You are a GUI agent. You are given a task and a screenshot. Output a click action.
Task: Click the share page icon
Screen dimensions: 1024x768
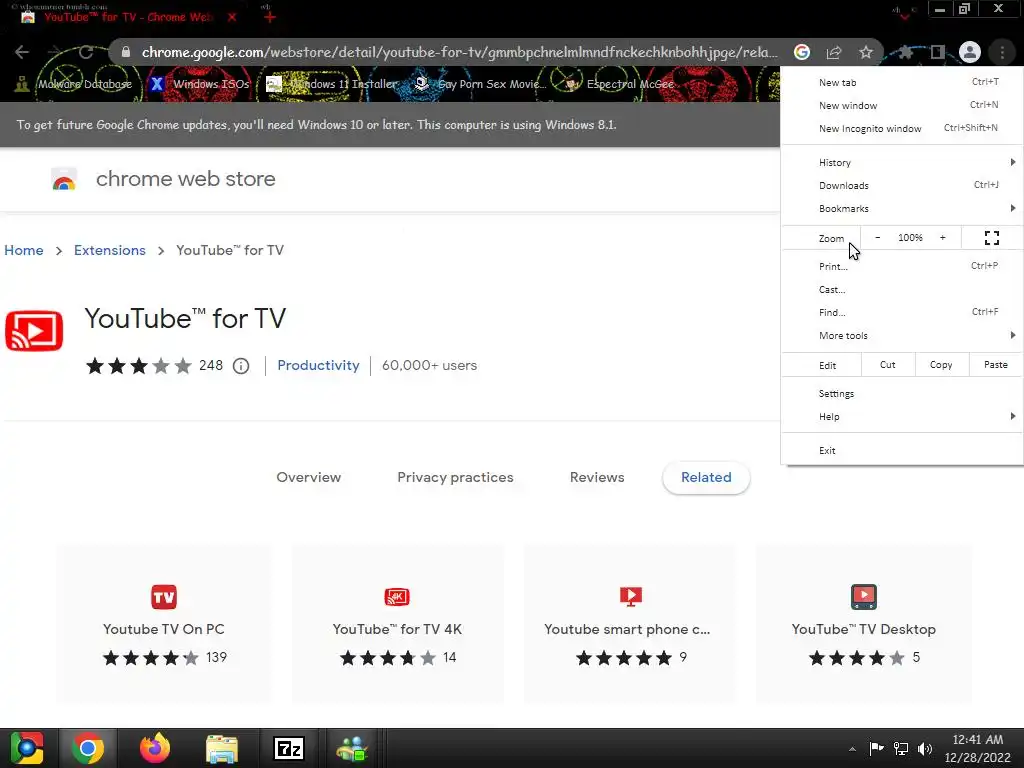(x=834, y=52)
